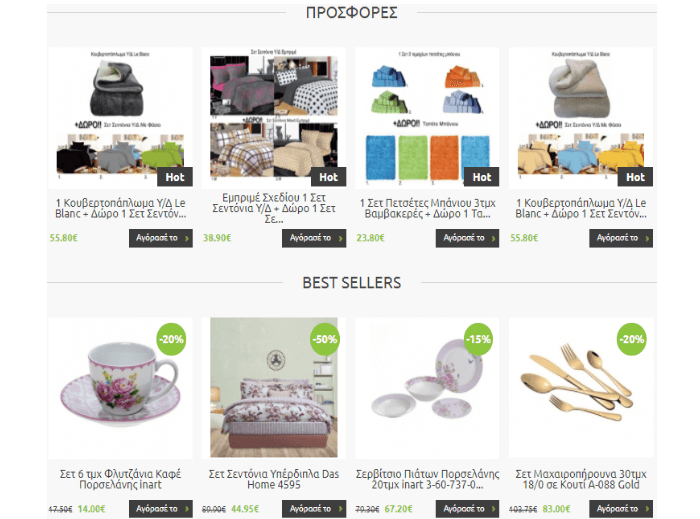Click the Hot badge on printed sheet set
The height and width of the screenshot is (519, 700).
coord(329,177)
